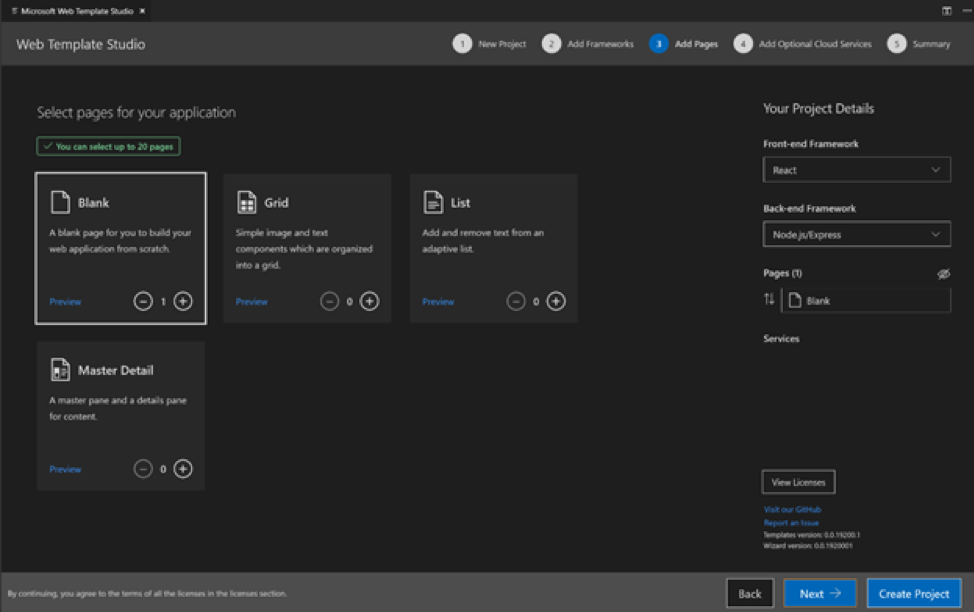Image resolution: width=974 pixels, height=612 pixels.
Task: Select the Microsoft Web Template Studio tab
Action: 76,11
